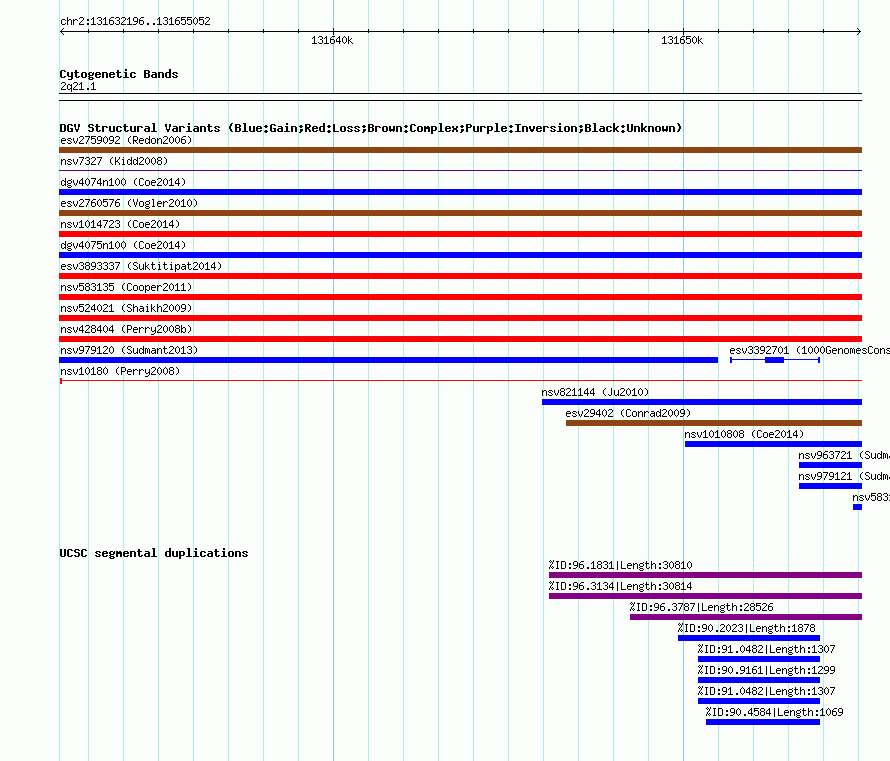890x761 pixels.
Task: Click the 131640k ruler position marker
Action: pos(332,40)
